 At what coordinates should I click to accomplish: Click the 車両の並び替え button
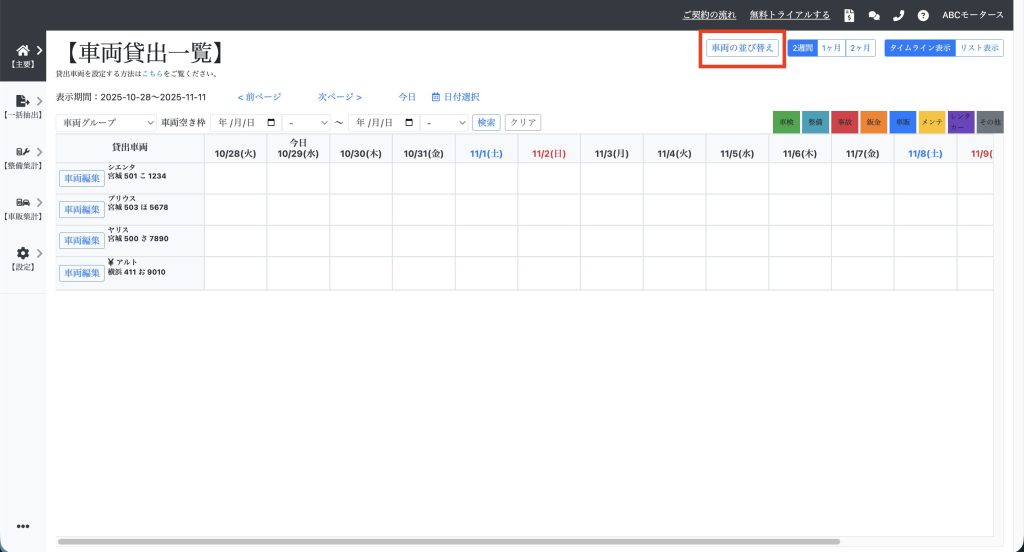click(741, 48)
